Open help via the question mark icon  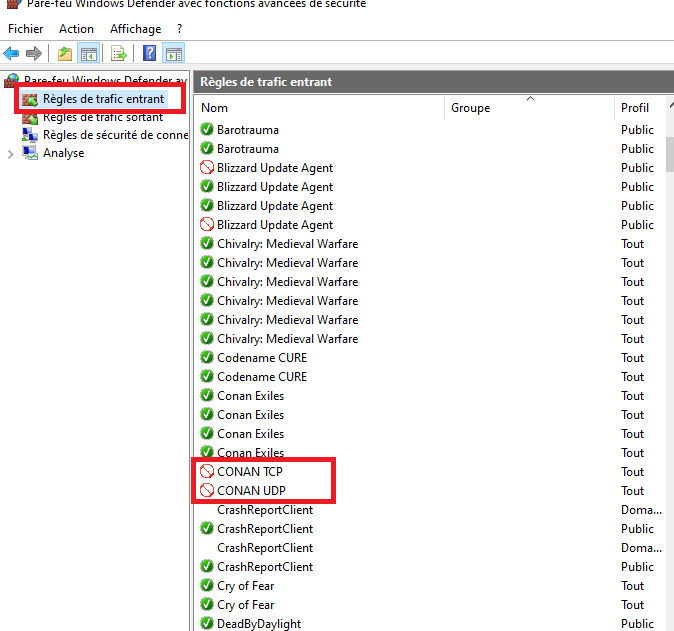[x=149, y=53]
